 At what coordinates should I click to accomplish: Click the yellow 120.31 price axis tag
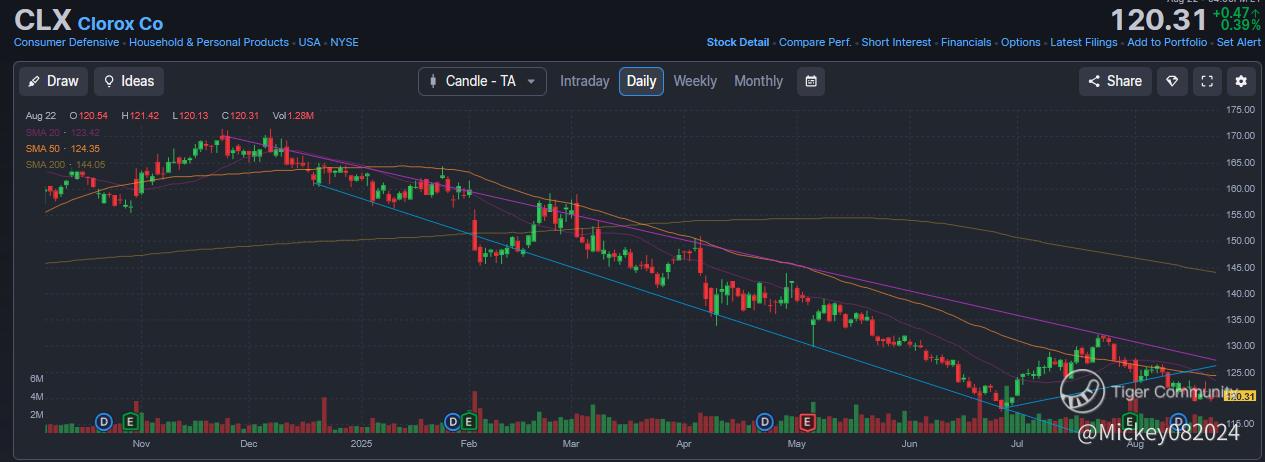click(x=1240, y=397)
